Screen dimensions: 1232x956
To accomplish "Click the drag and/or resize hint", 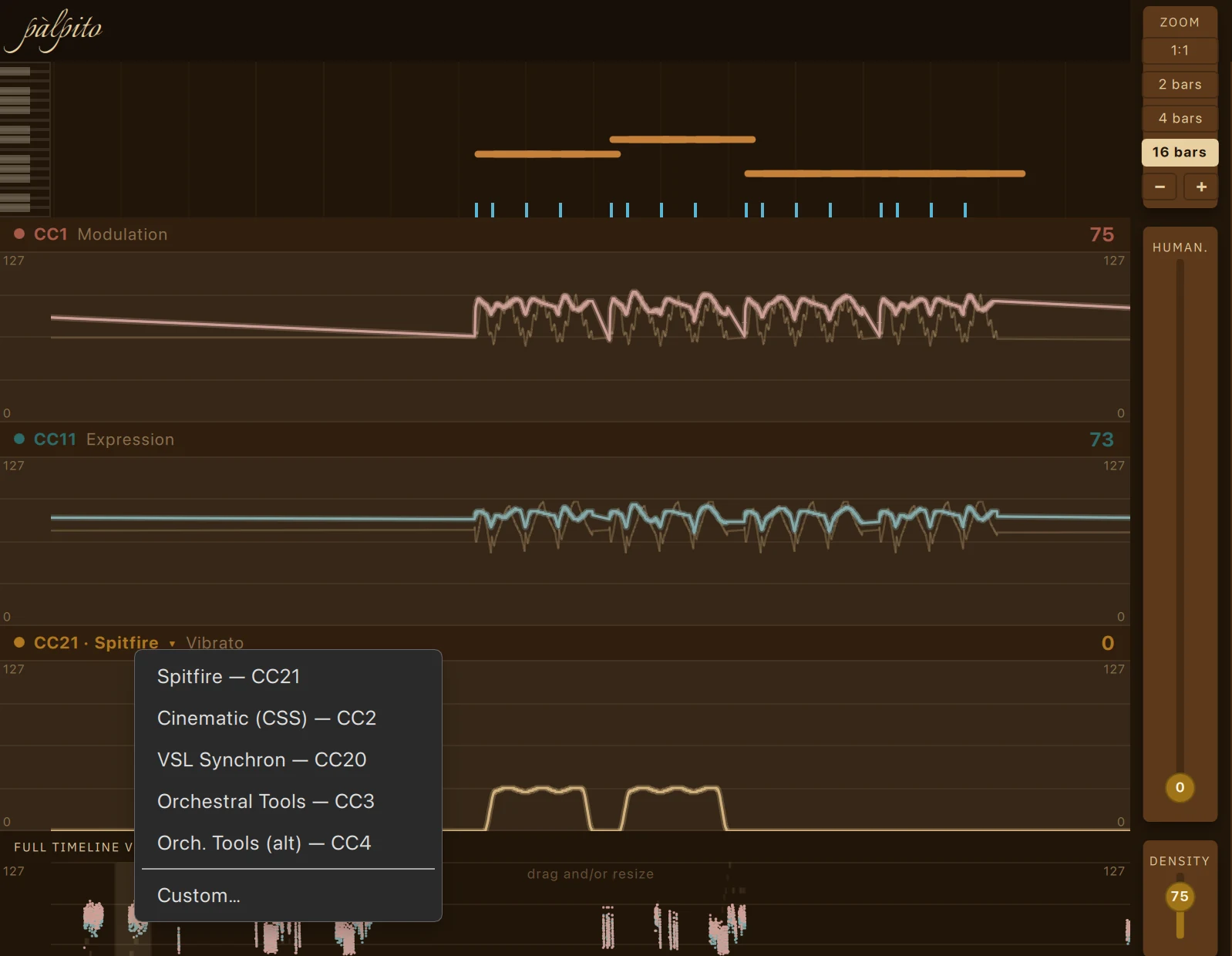I will 591,874.
